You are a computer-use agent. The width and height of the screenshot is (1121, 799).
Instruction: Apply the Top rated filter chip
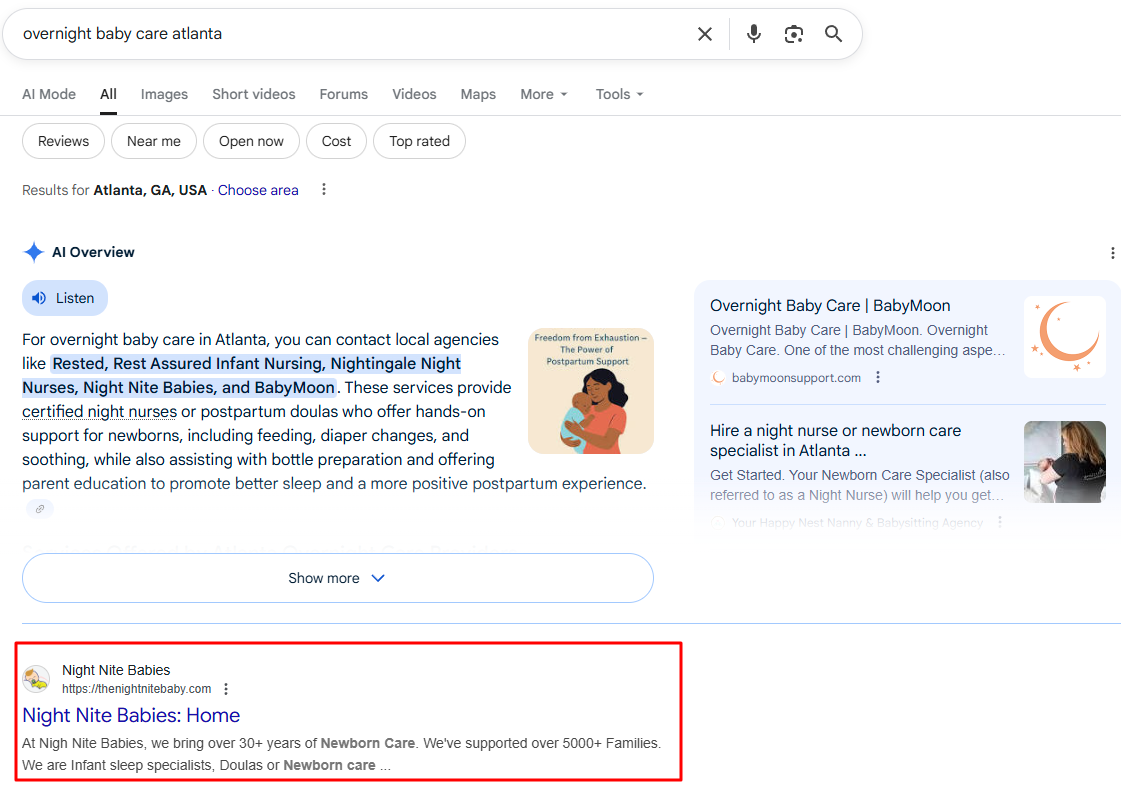click(x=419, y=142)
